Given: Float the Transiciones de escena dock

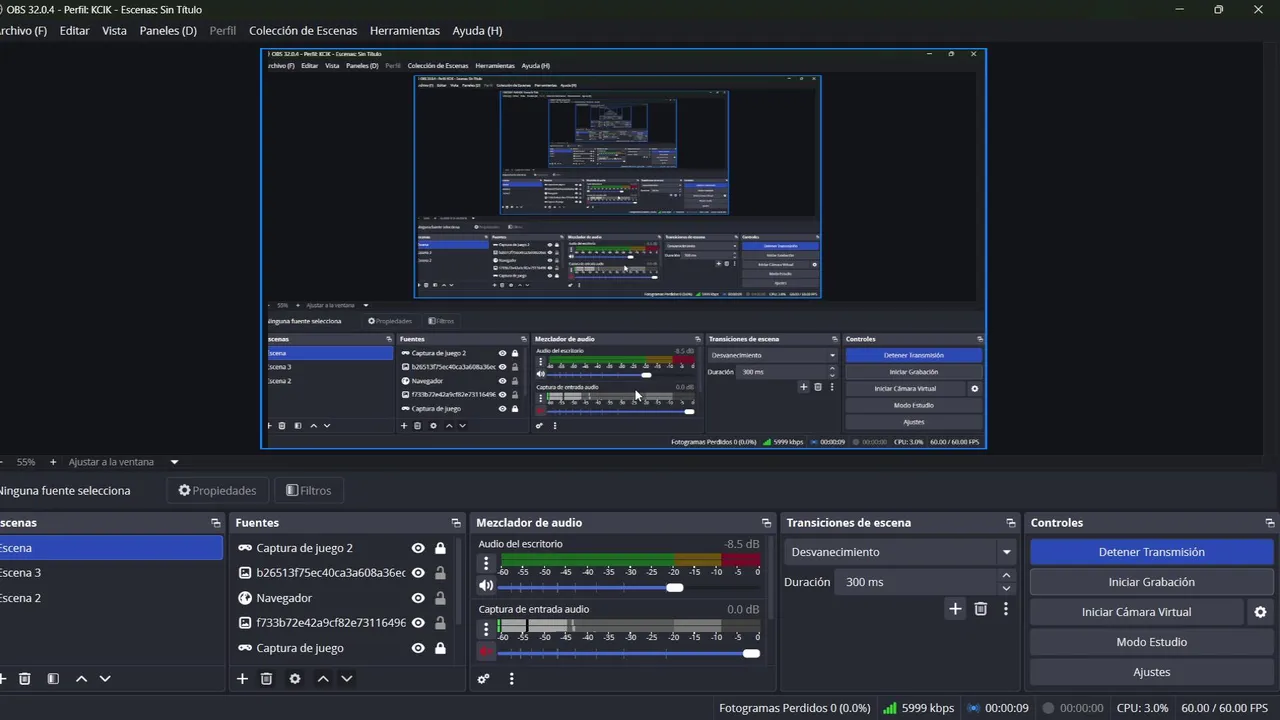Looking at the screenshot, I should point(1011,523).
